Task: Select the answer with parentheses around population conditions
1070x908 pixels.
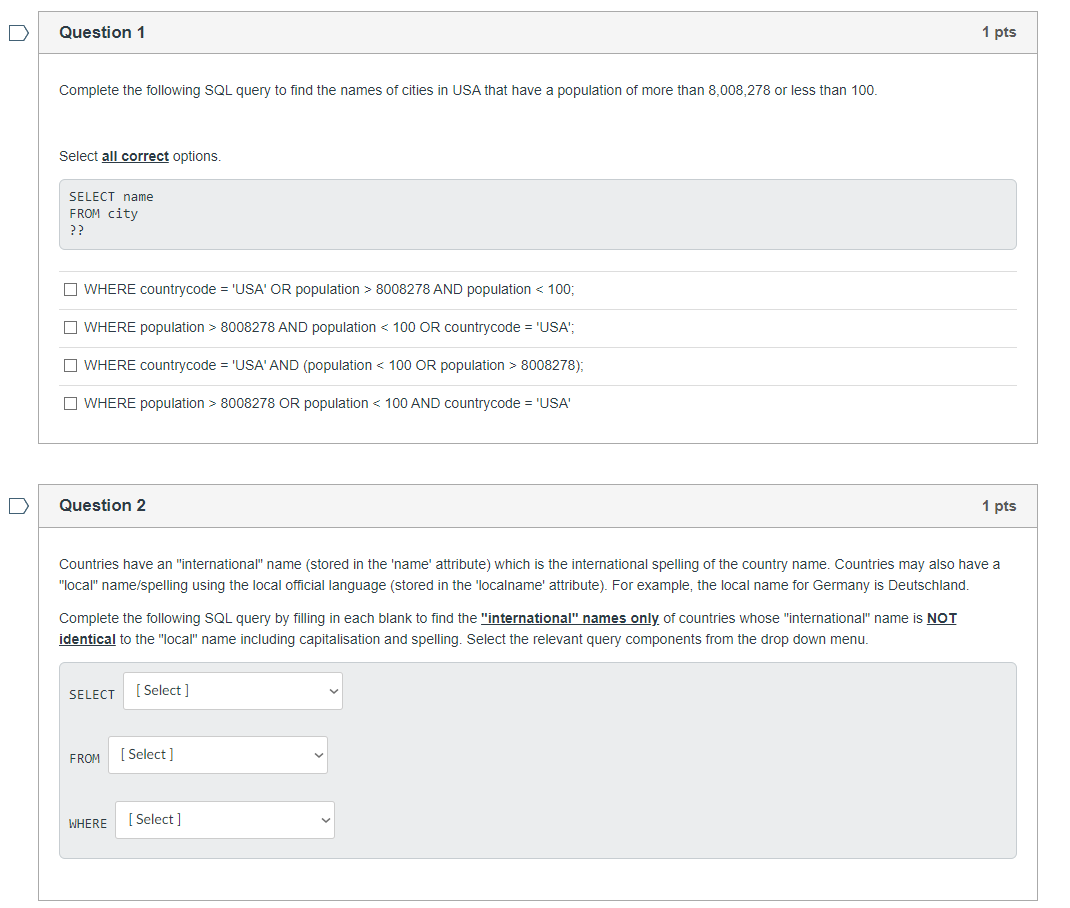Action: coord(70,365)
